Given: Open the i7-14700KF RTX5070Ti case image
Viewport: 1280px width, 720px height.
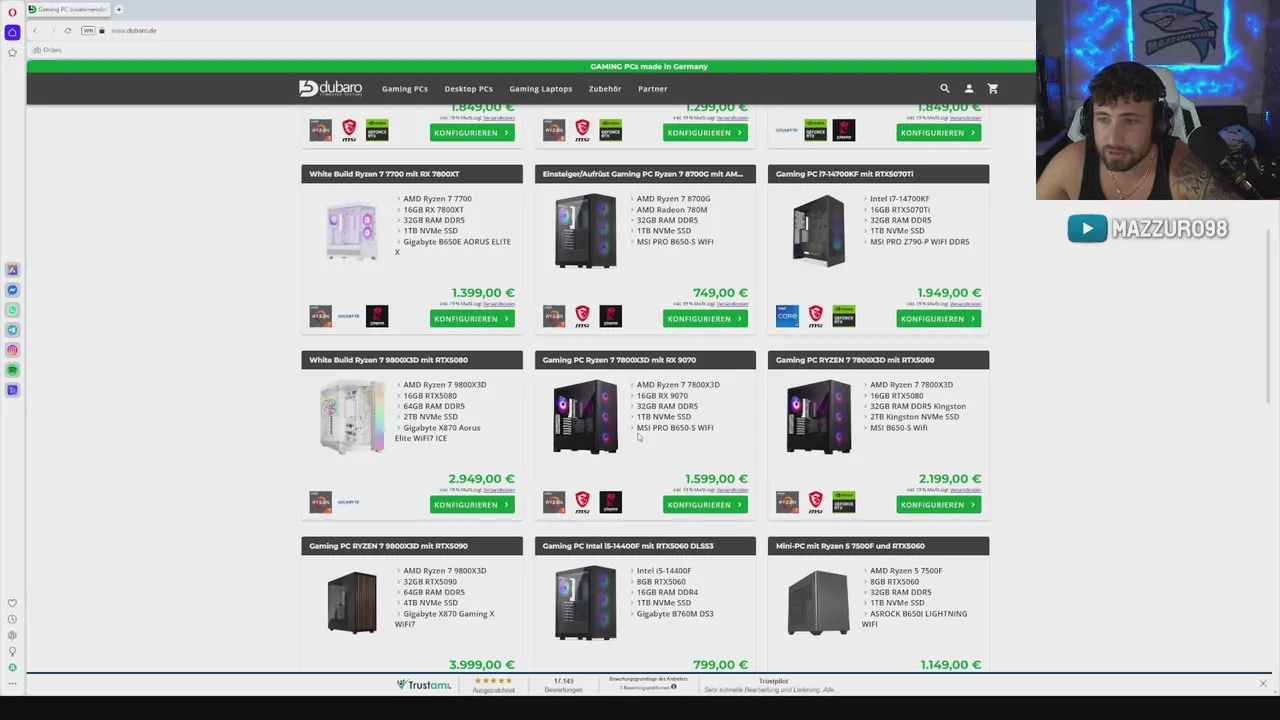Looking at the screenshot, I should click(x=818, y=230).
